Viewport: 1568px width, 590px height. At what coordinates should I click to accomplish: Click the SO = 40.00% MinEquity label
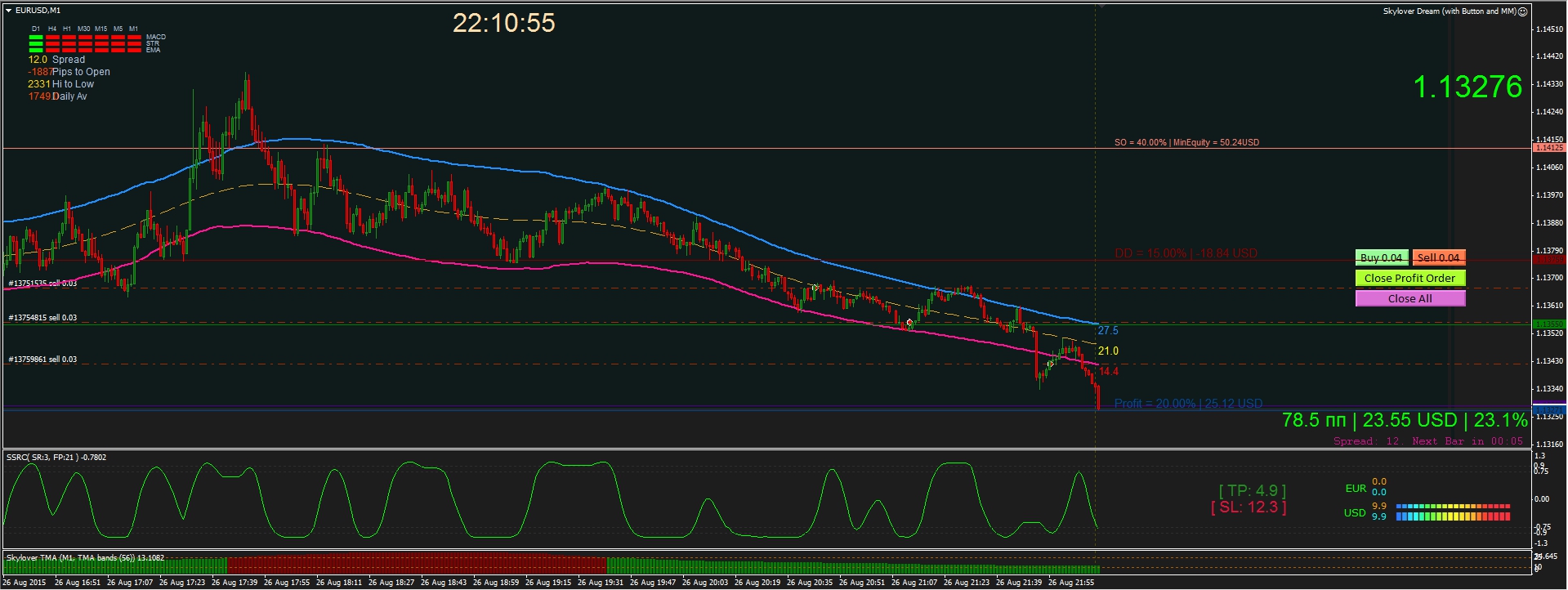coord(1186,142)
